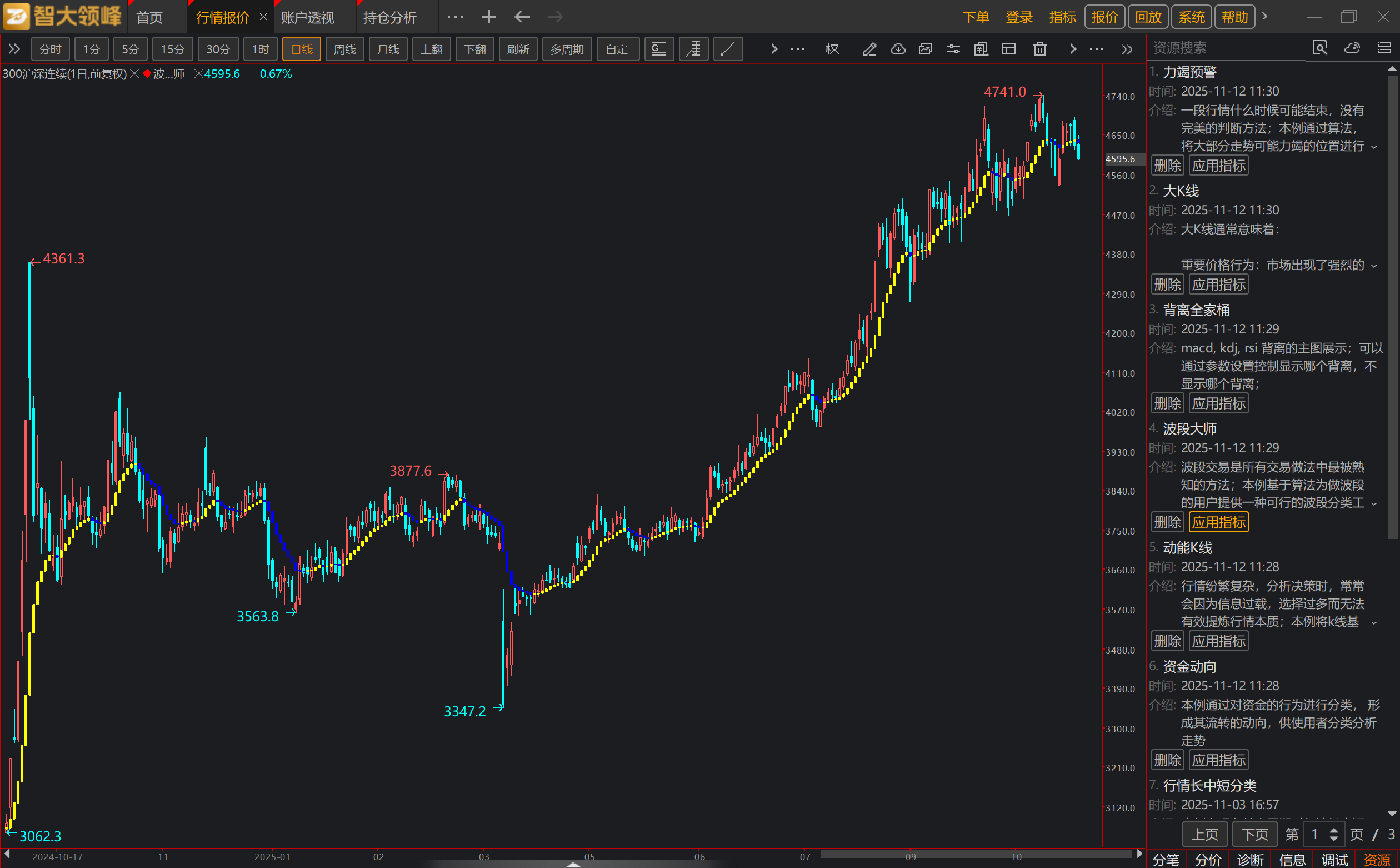Click 应用指标 under 背离全家桶
1400x868 pixels.
(x=1219, y=403)
